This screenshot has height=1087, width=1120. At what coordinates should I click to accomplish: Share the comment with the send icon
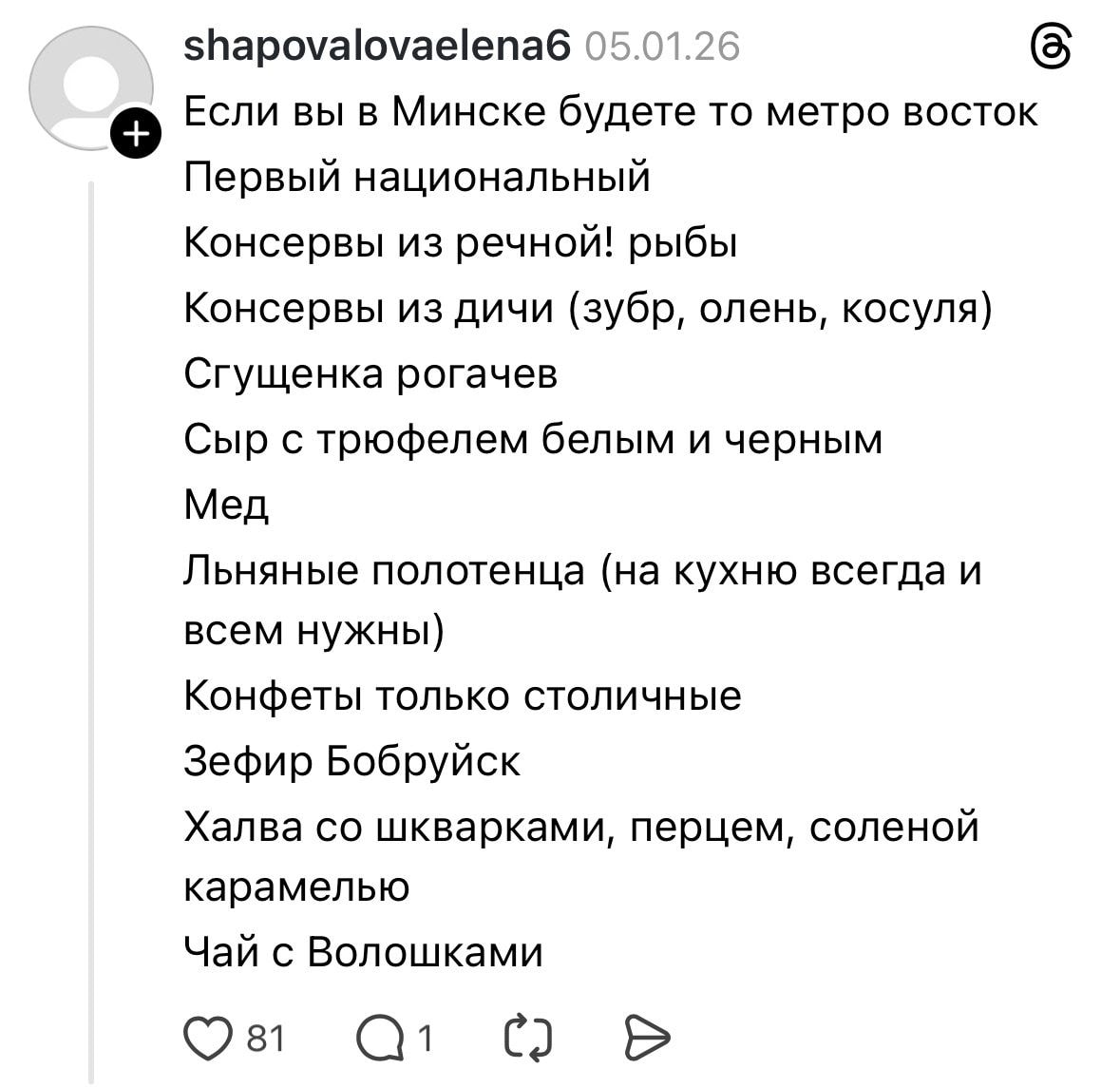coord(649,1039)
